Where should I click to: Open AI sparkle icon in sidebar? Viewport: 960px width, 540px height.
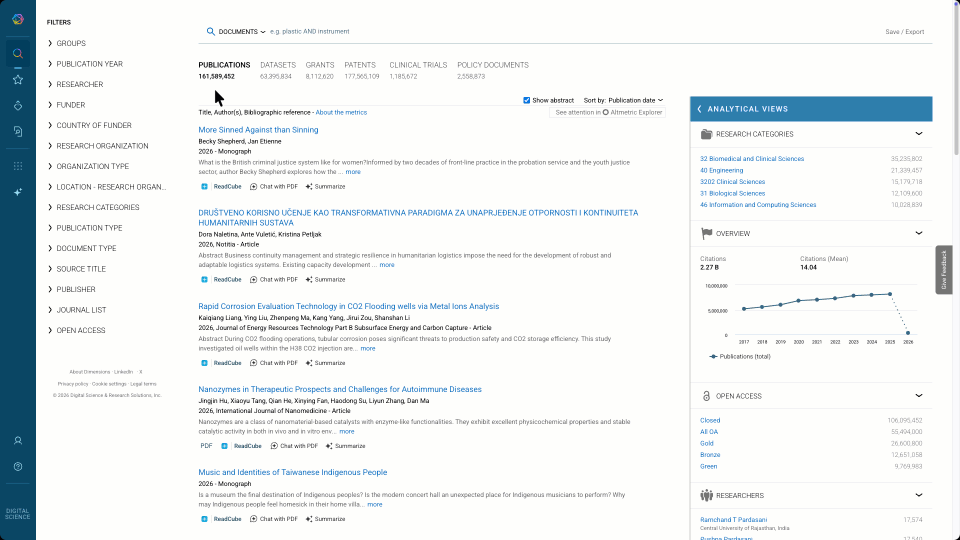(x=18, y=192)
